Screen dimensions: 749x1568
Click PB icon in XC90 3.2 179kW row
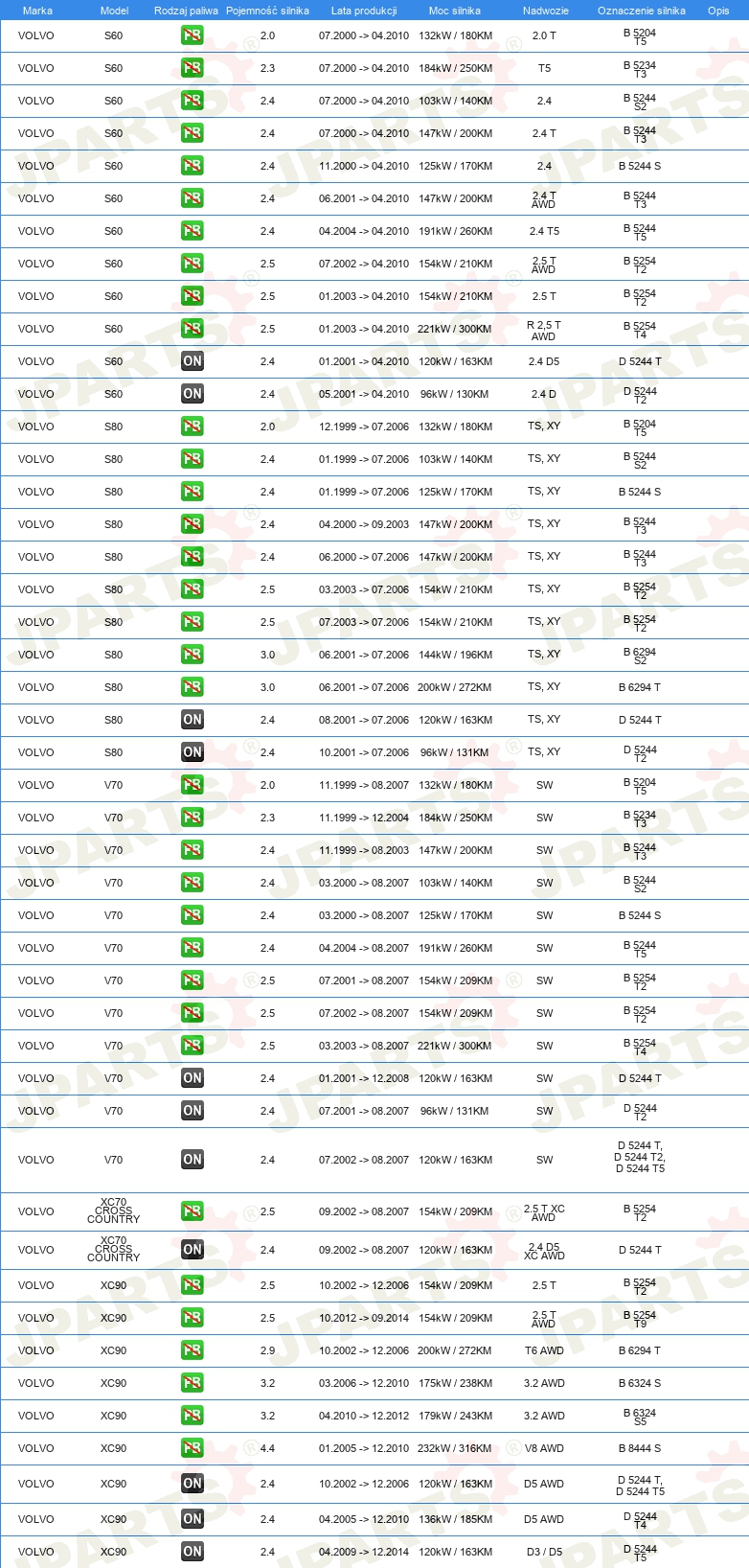coord(192,1416)
